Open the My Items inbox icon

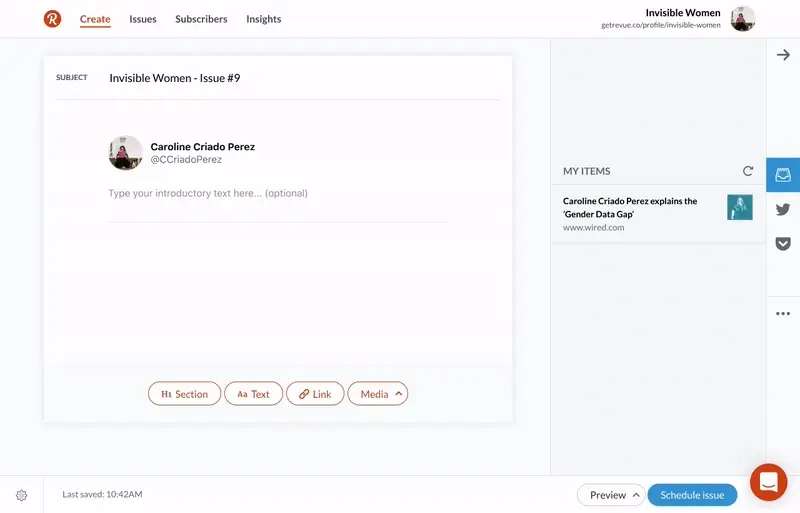coord(783,175)
